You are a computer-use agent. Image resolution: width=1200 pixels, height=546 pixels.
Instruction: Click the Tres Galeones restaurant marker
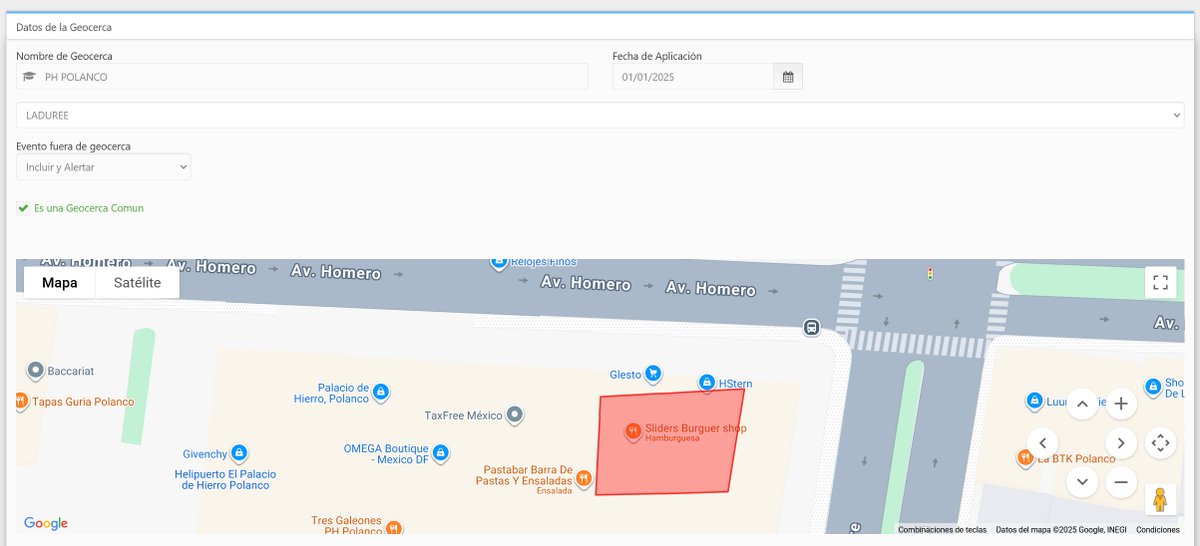[394, 526]
